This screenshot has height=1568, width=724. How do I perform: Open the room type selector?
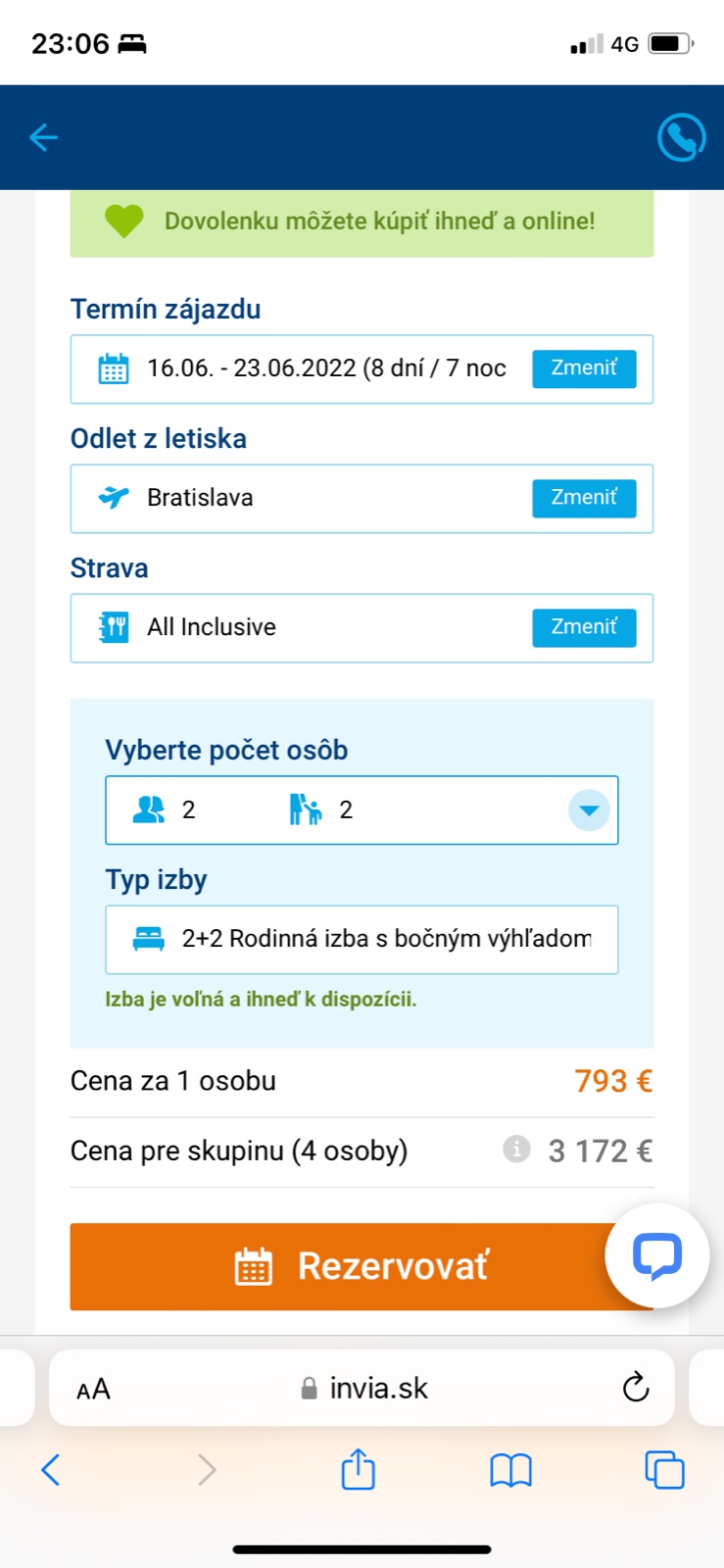click(362, 939)
